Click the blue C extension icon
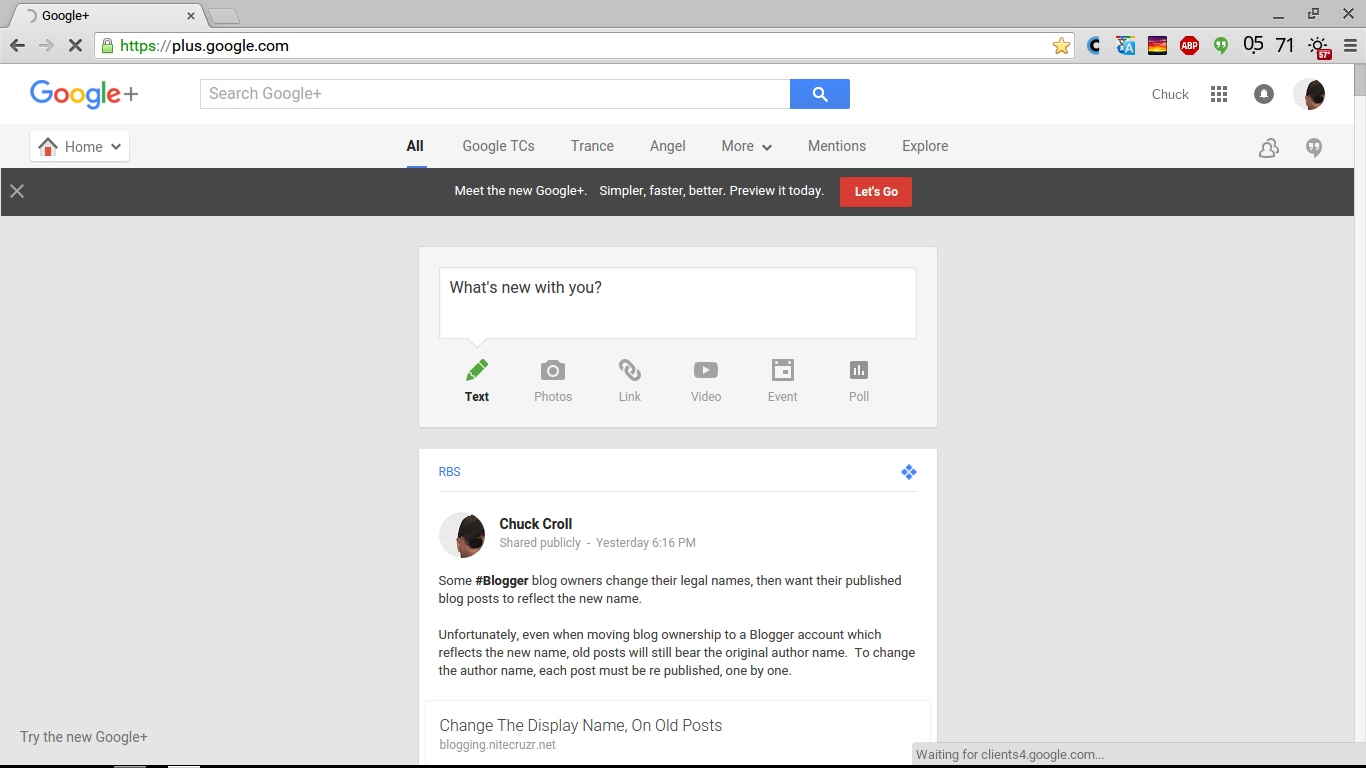Screen dimensions: 1366x768 (x=1094, y=45)
